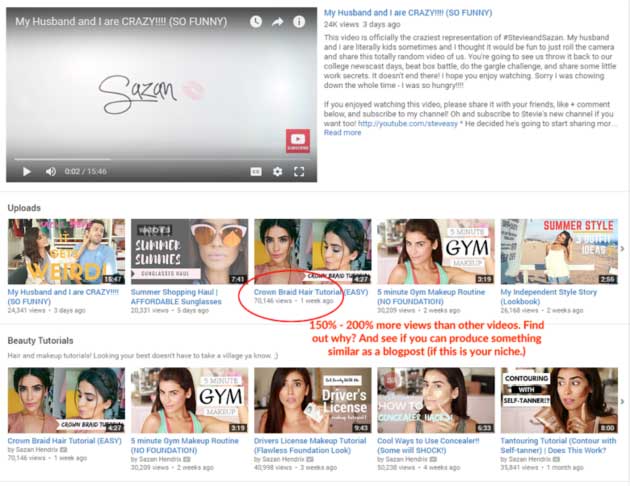Screen dimensions: 630x486
Task: Click the Watch Later clock icon
Action: click(256, 22)
